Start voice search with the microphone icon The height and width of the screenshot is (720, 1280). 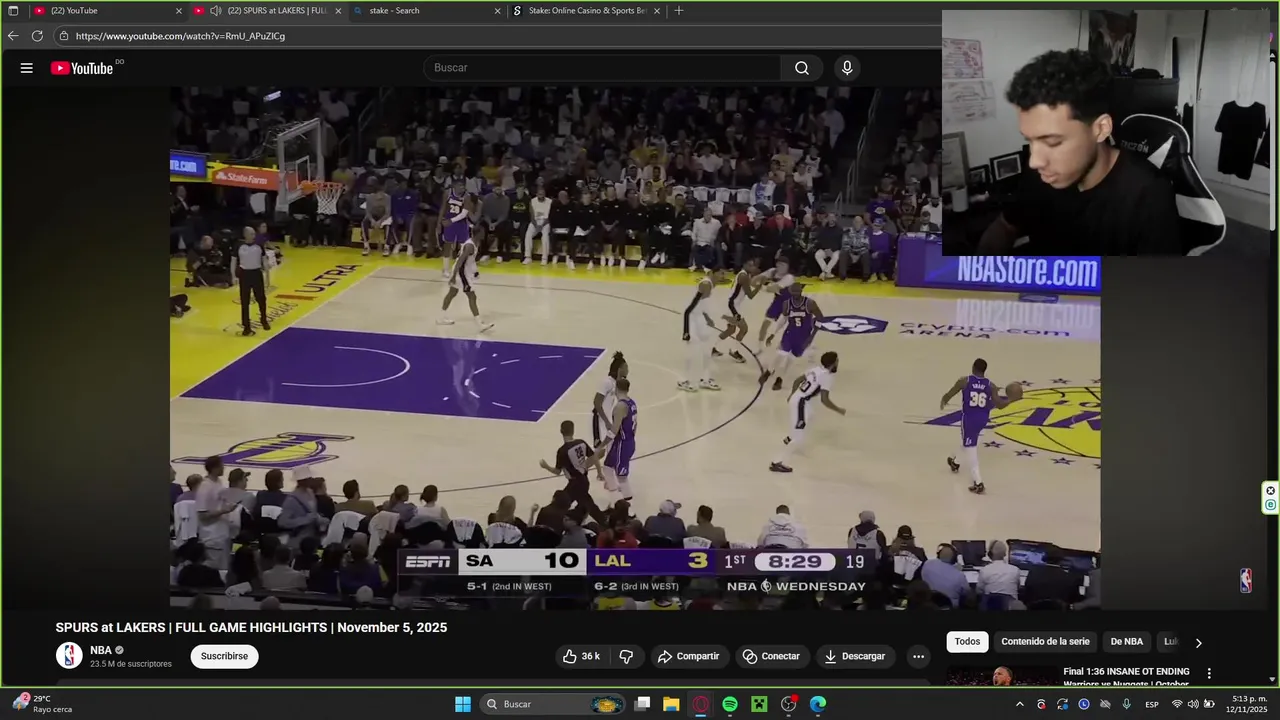coord(847,68)
